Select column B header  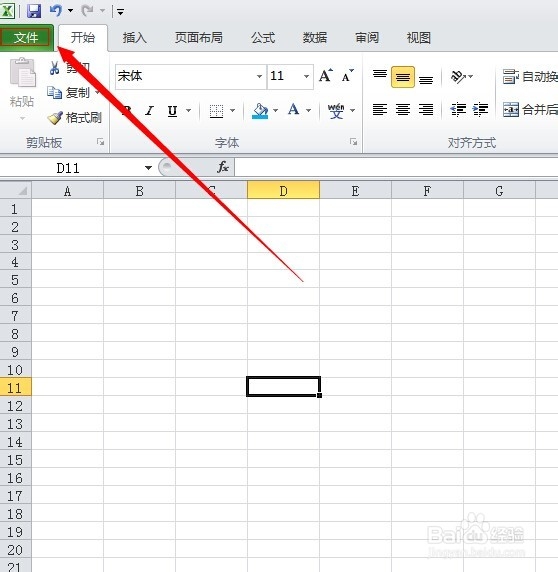click(139, 190)
